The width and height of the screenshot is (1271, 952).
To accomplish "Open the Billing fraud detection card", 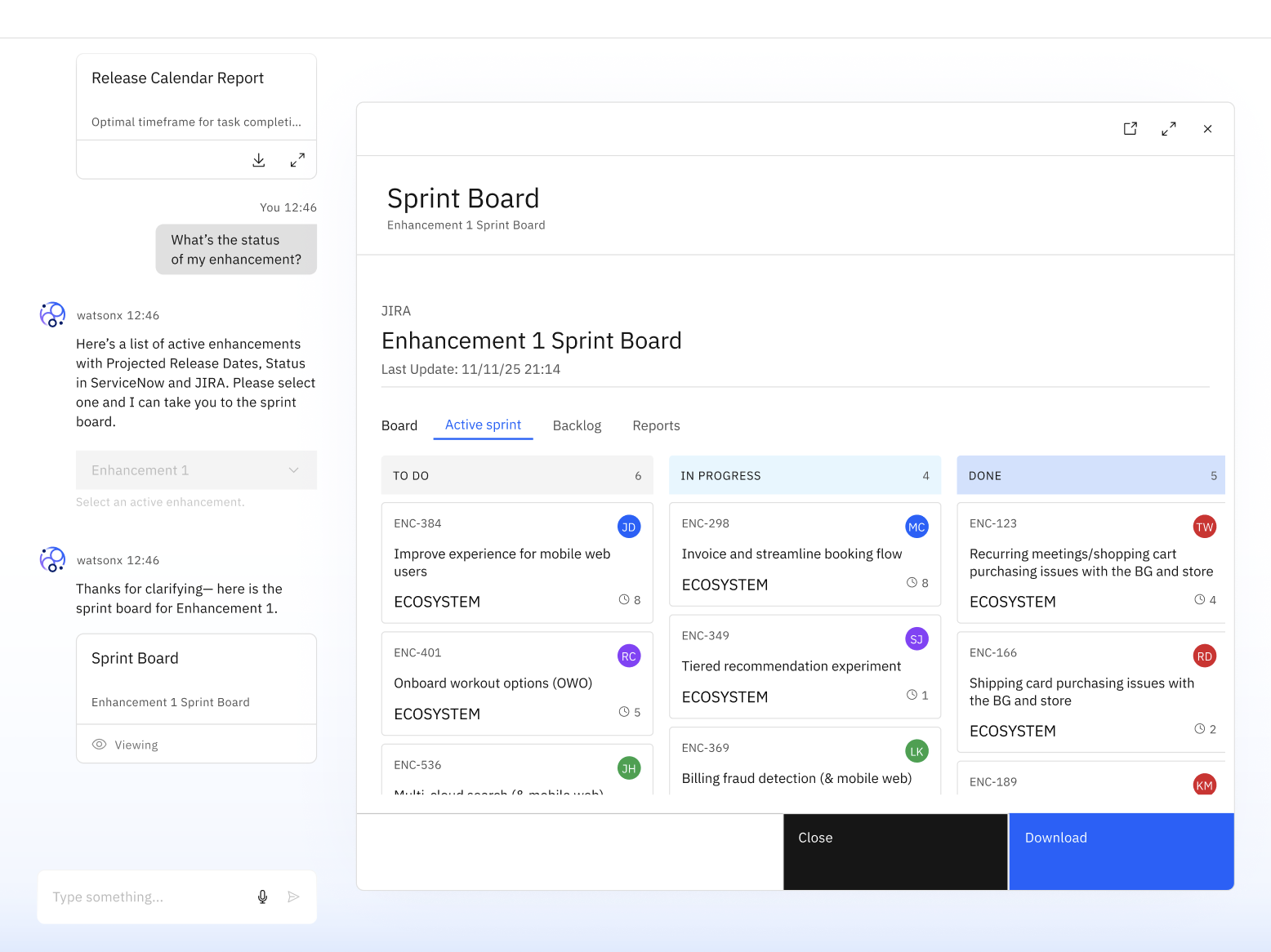I will point(805,761).
